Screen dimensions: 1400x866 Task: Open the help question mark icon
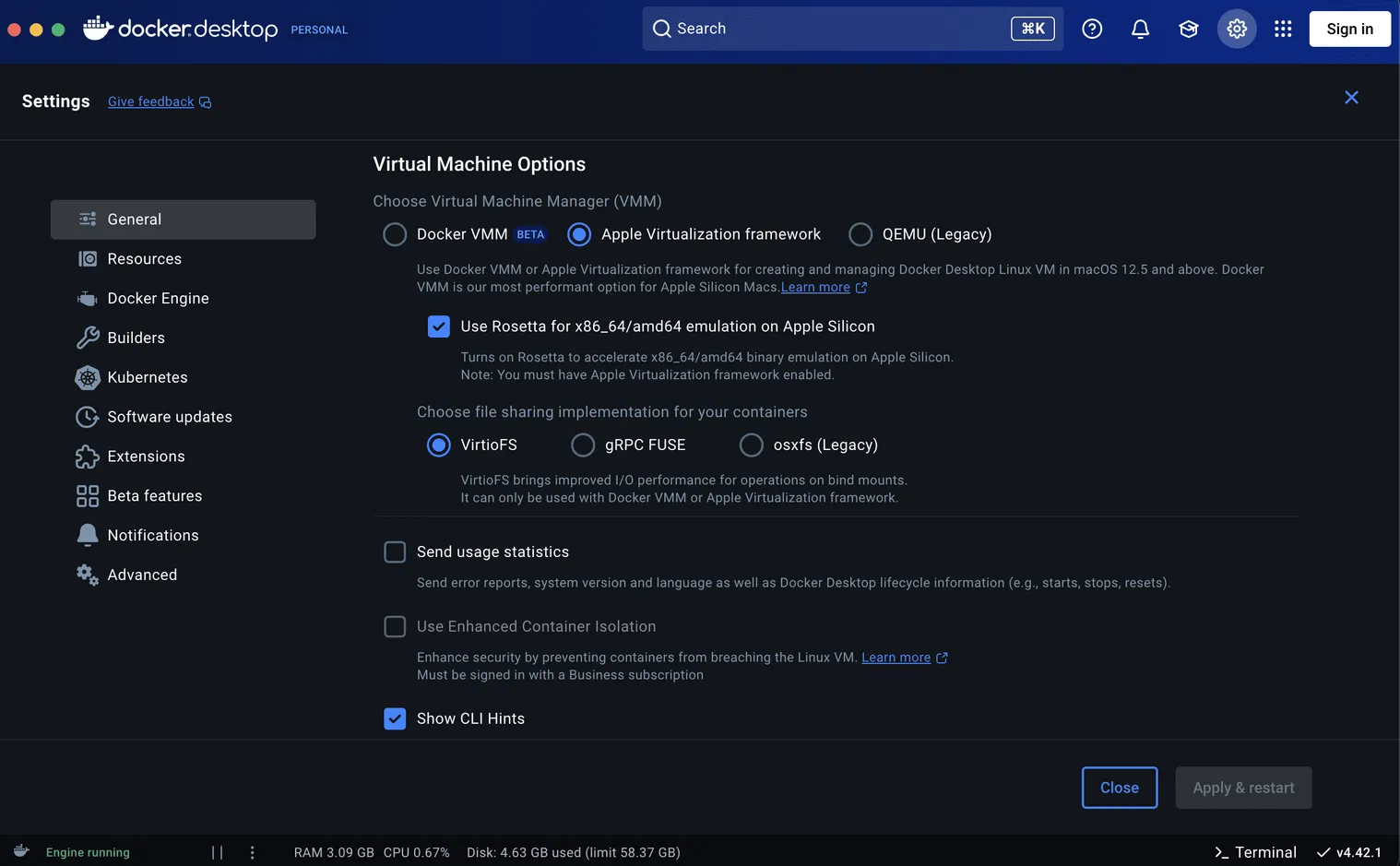pos(1092,29)
